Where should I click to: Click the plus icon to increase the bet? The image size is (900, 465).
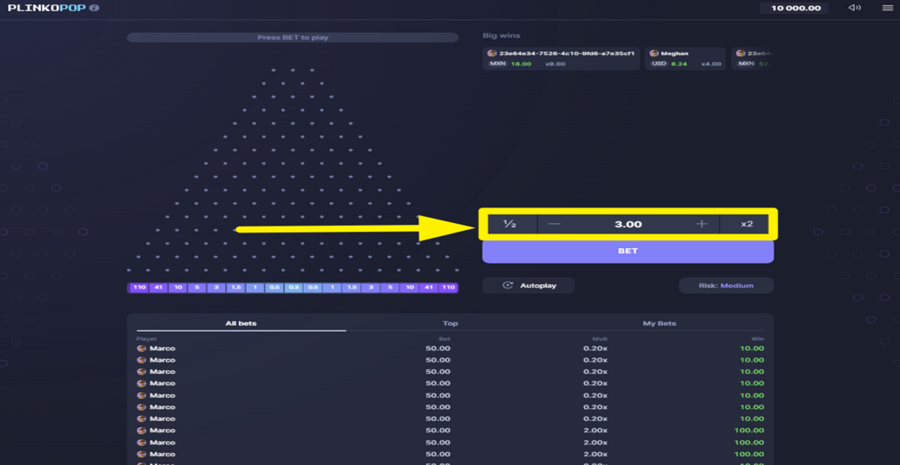[x=701, y=224]
